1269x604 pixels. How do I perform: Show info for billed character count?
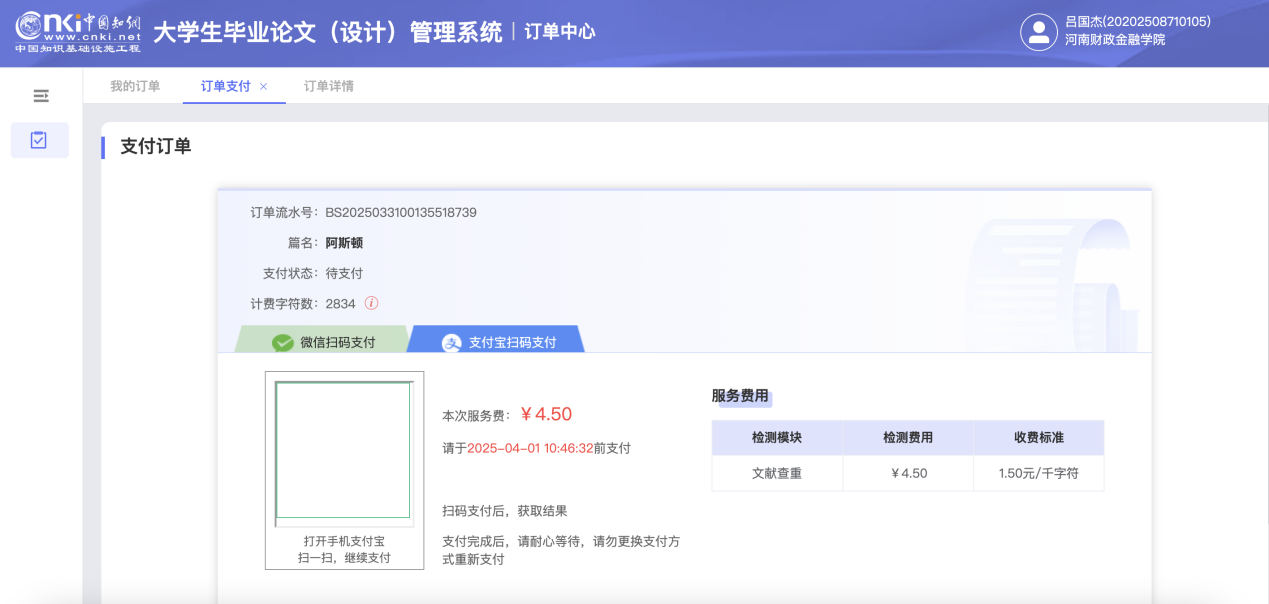[371, 303]
